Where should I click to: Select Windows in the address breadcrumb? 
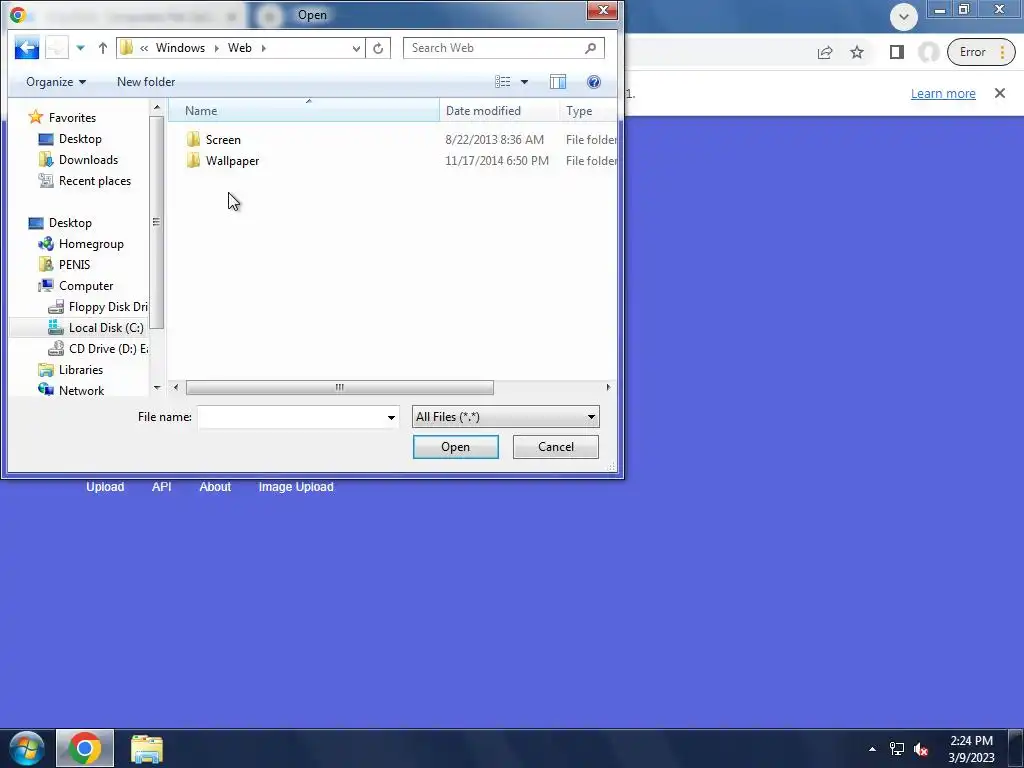click(180, 48)
